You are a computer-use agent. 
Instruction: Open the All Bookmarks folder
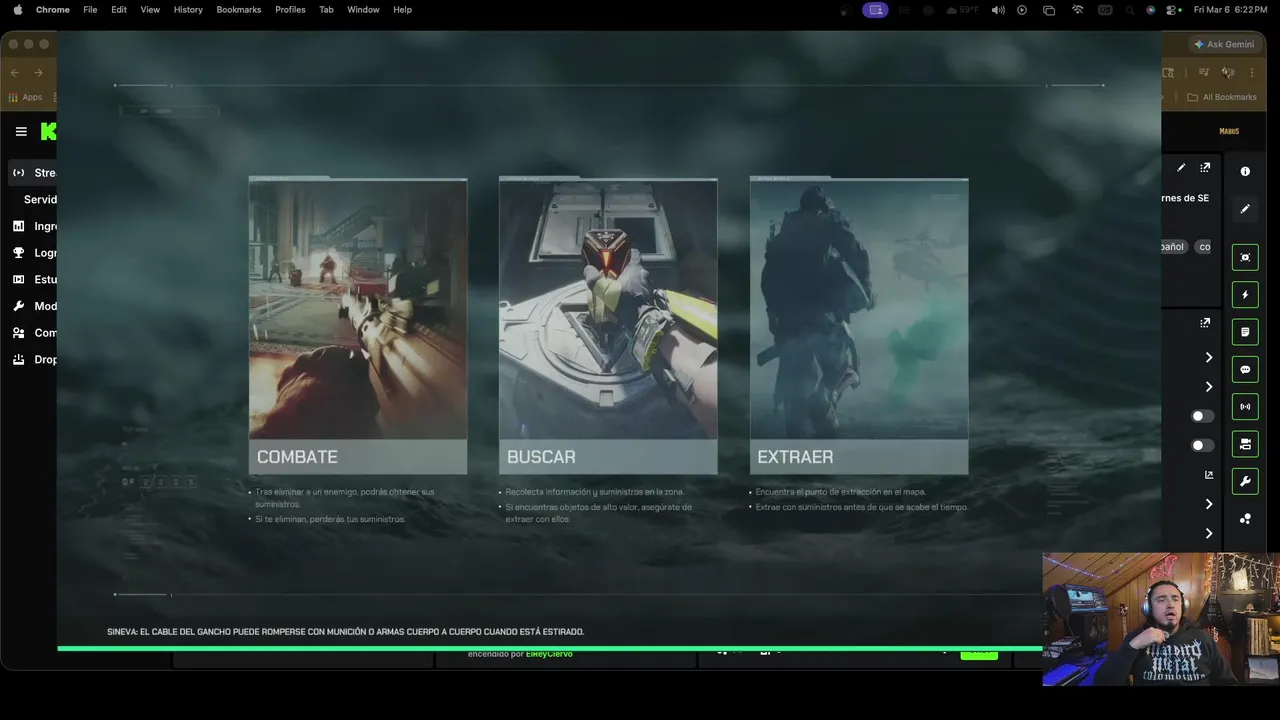[x=1222, y=97]
